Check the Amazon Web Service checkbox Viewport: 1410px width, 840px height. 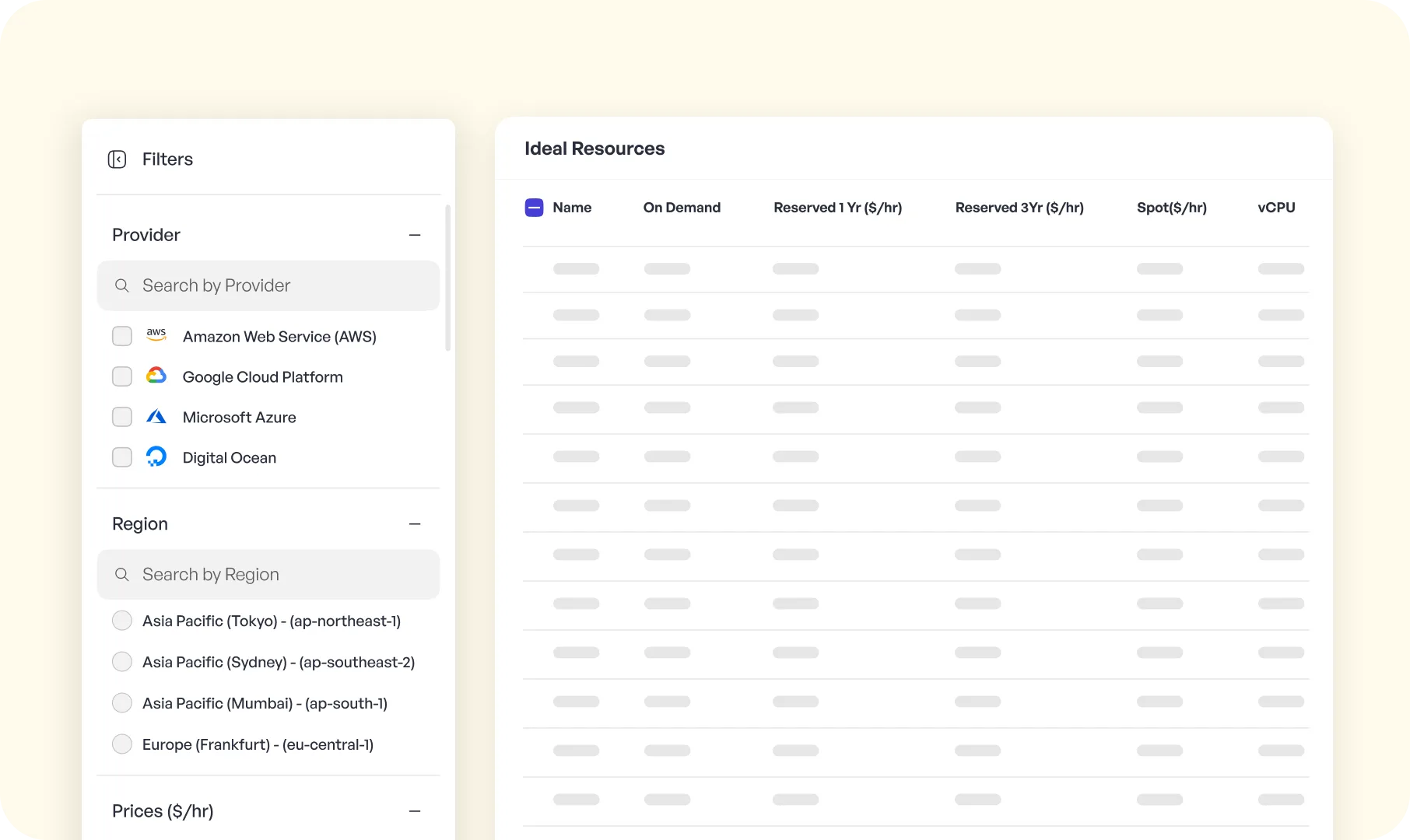coord(122,335)
